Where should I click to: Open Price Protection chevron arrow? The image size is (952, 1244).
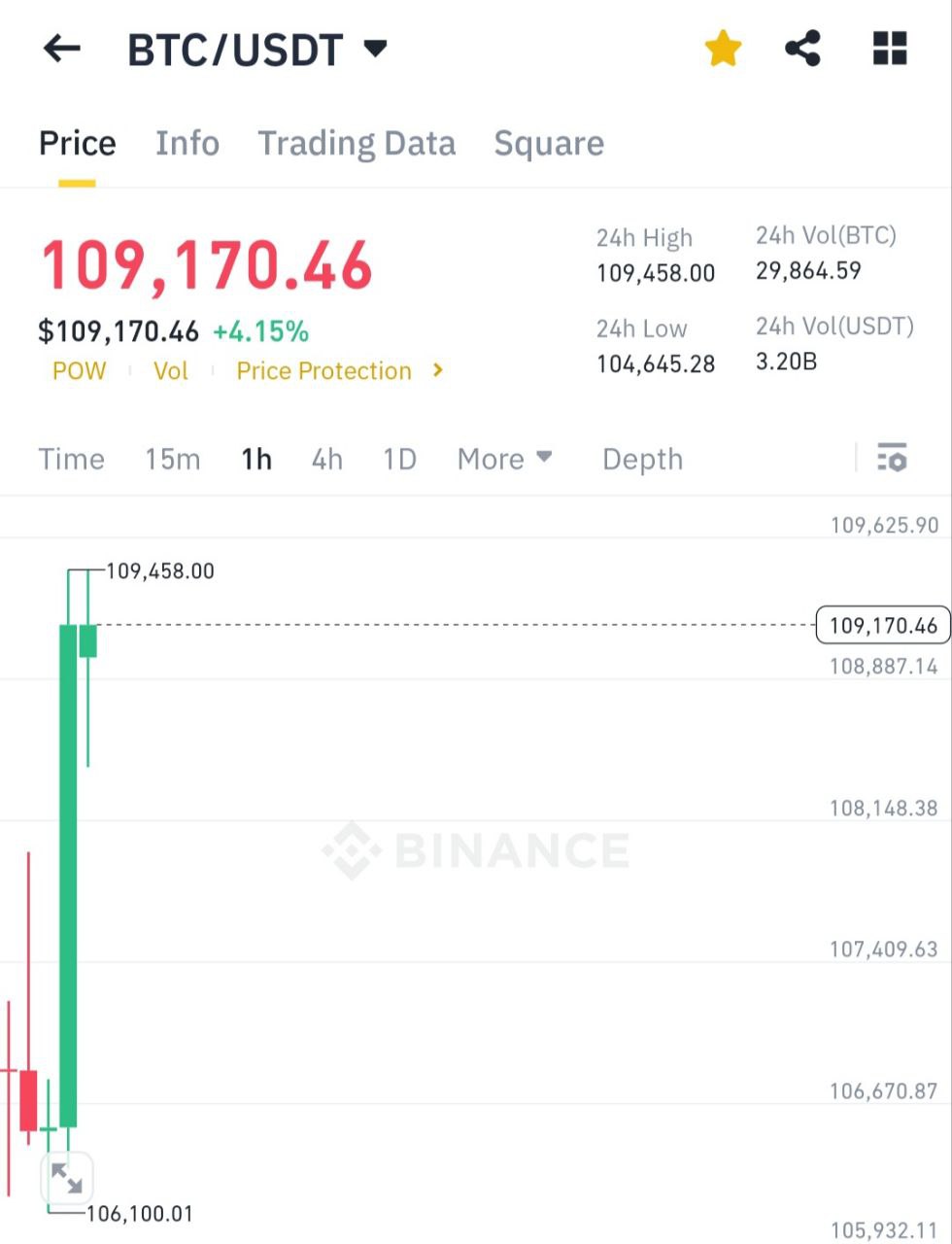tap(438, 370)
